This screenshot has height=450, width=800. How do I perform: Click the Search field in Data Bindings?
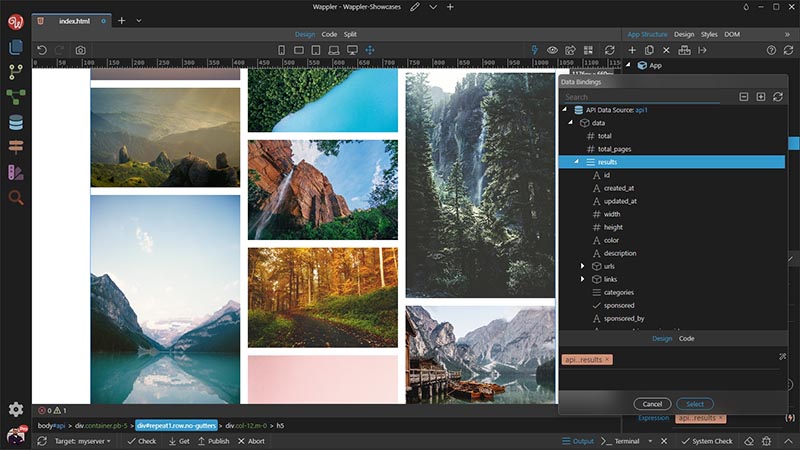tap(640, 97)
